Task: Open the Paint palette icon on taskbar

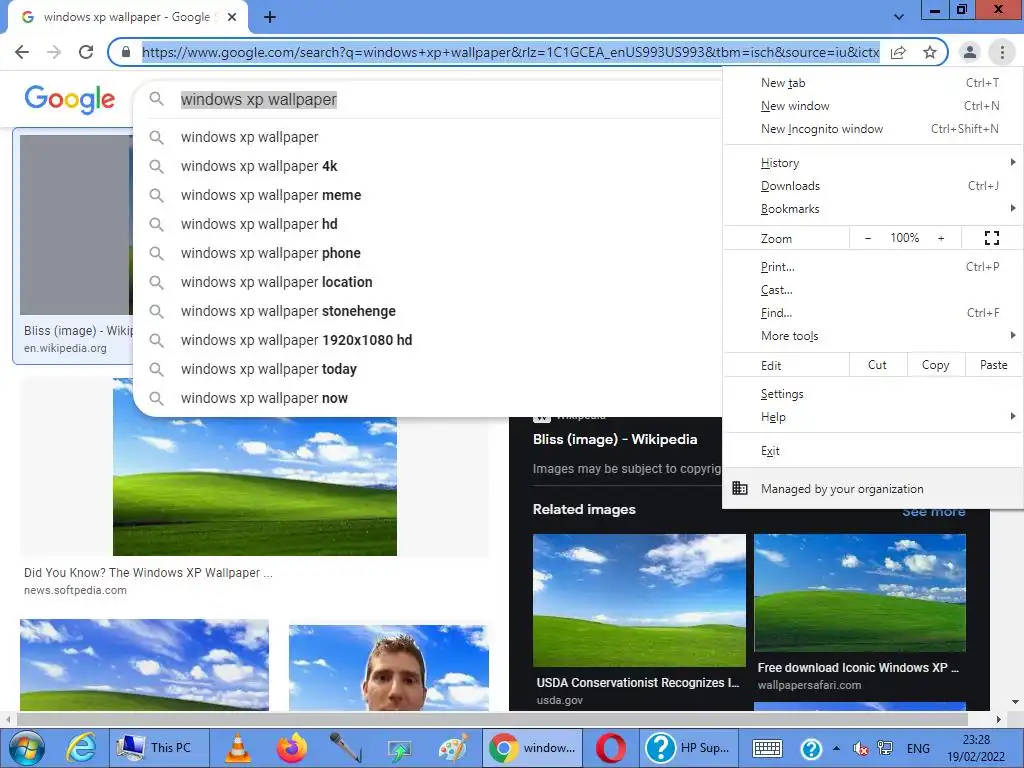Action: (453, 748)
